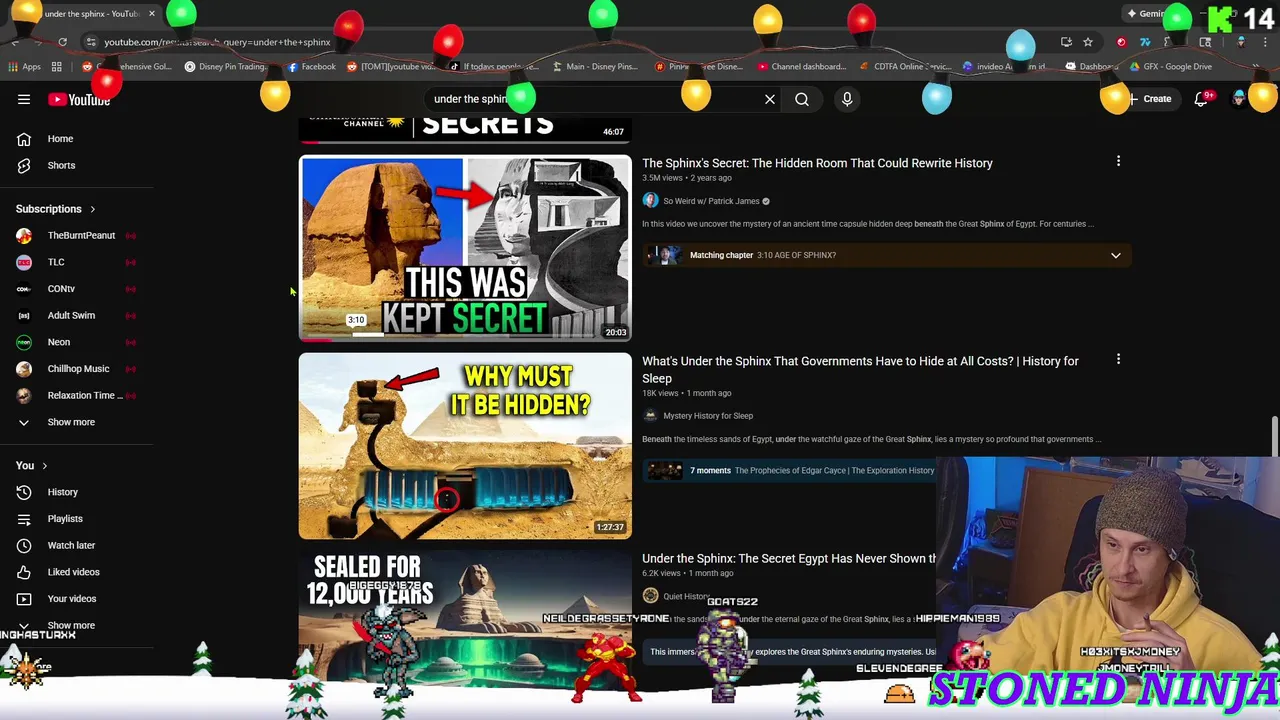
Task: Expand the Subscriptions section header
Action: 56,209
